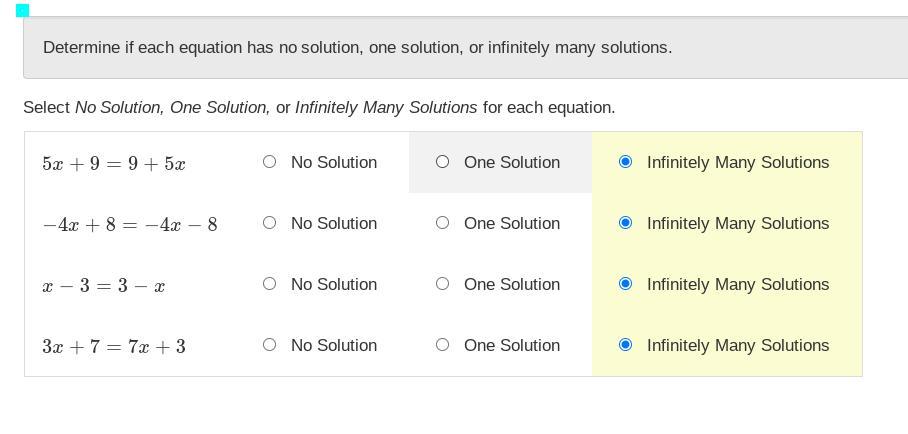Viewport: 908px width, 434px height.
Task: Choose One Solution for 3x + 7 = 7x + 3
Action: click(x=442, y=345)
